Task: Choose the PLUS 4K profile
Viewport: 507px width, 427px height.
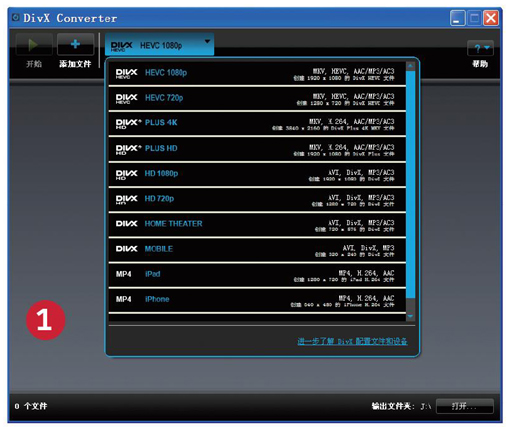Action: (x=257, y=124)
